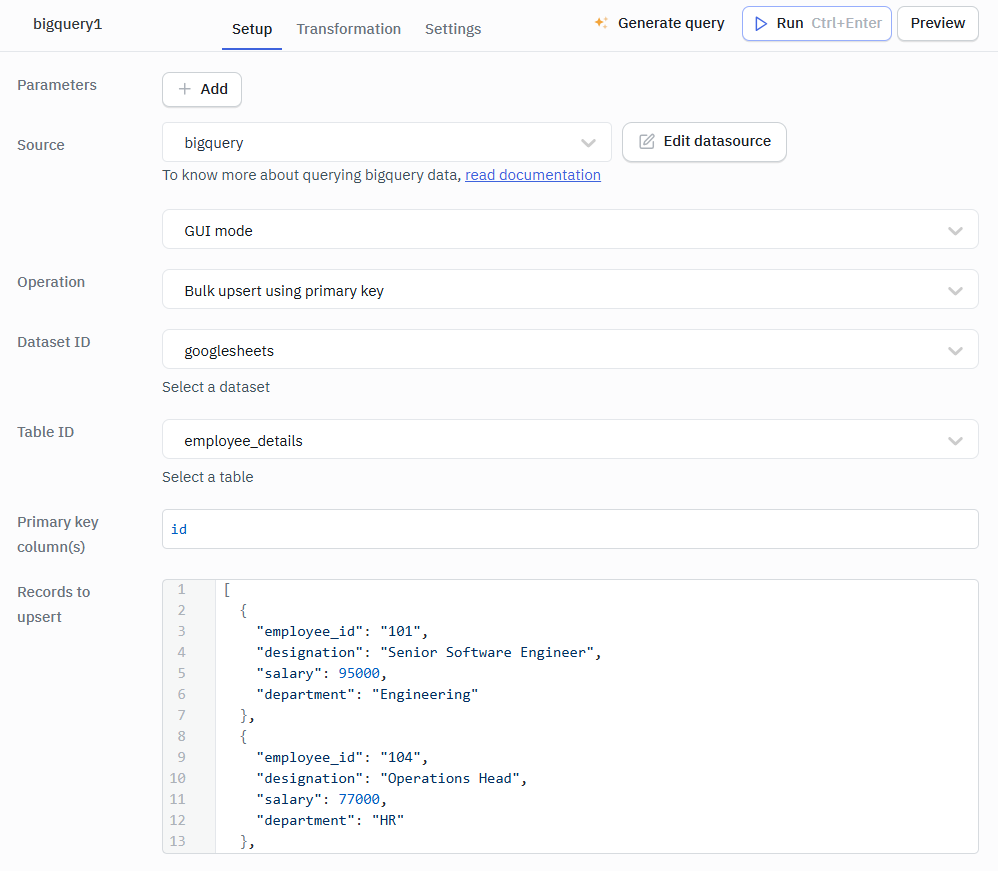The height and width of the screenshot is (871, 998).
Task: Click the play triangle icon in Run button
Action: [761, 24]
